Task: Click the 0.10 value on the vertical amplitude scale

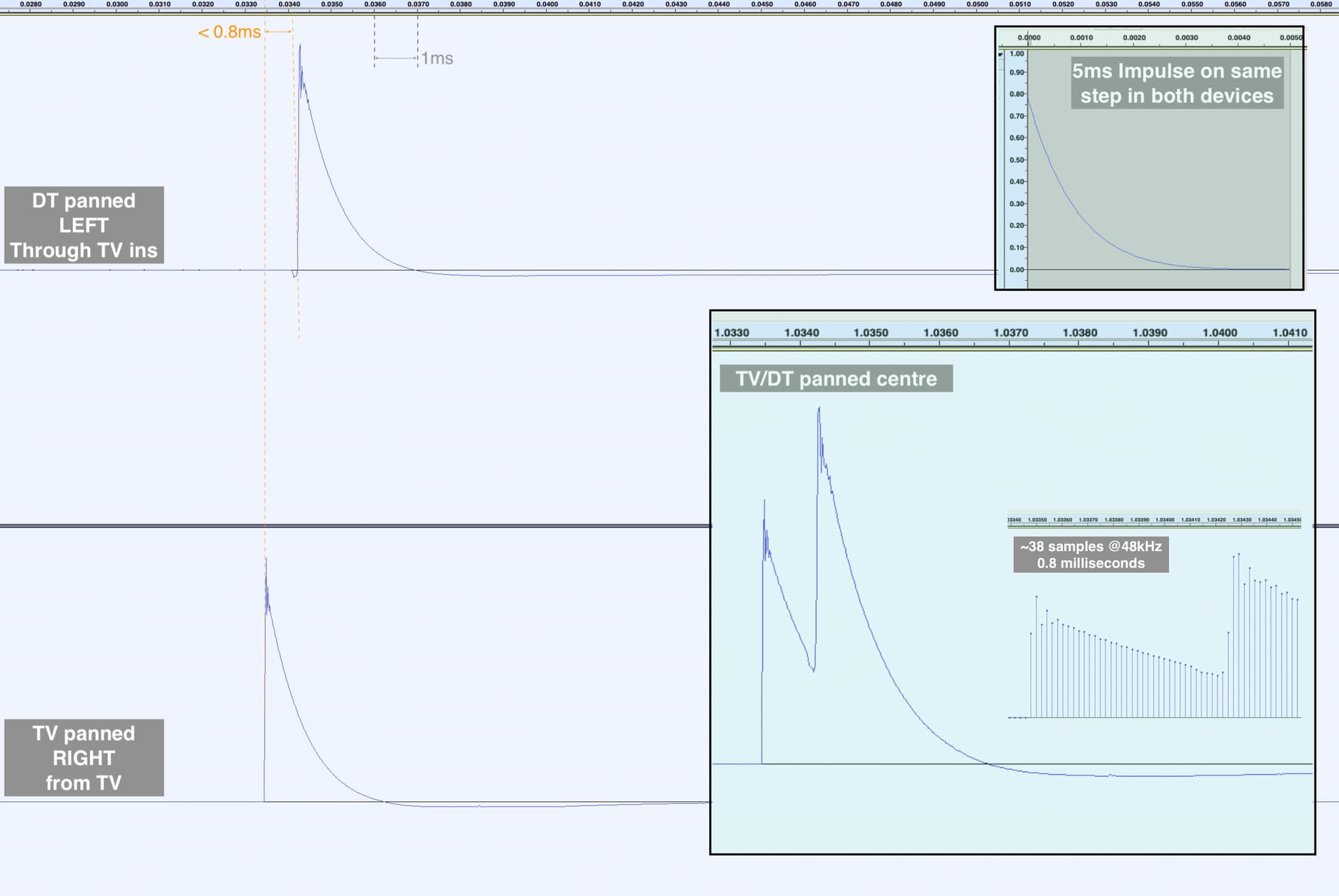Action: [1017, 248]
